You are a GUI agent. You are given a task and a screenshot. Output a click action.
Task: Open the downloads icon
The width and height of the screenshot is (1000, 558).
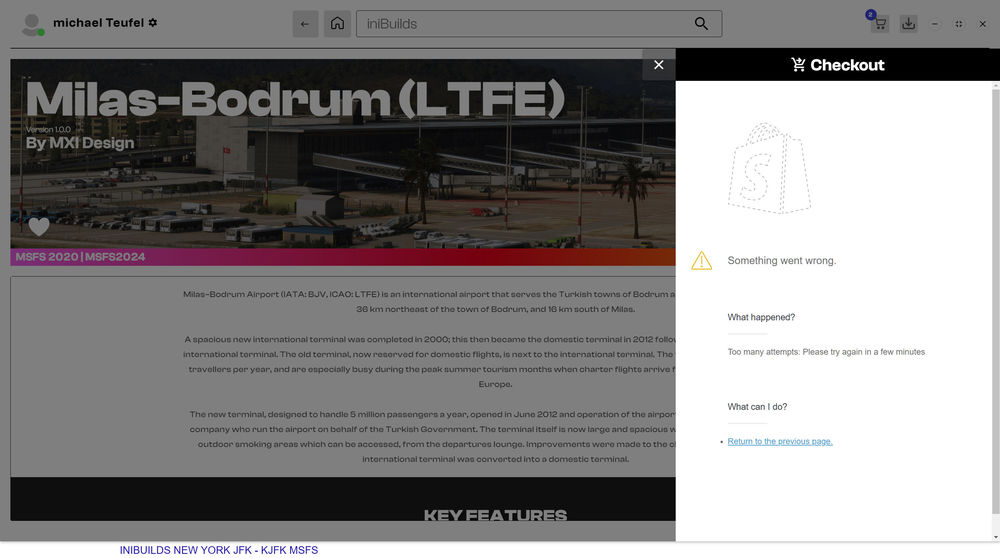908,24
